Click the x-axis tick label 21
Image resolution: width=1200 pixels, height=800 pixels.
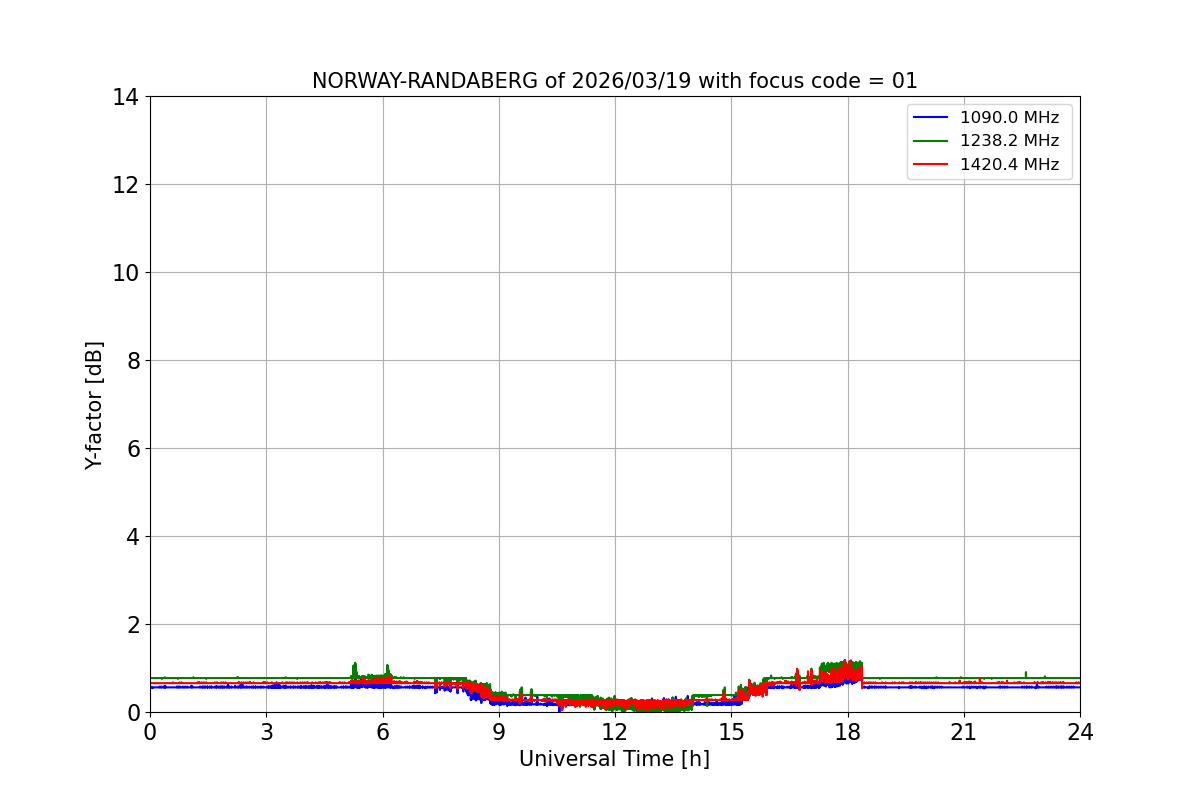click(964, 732)
